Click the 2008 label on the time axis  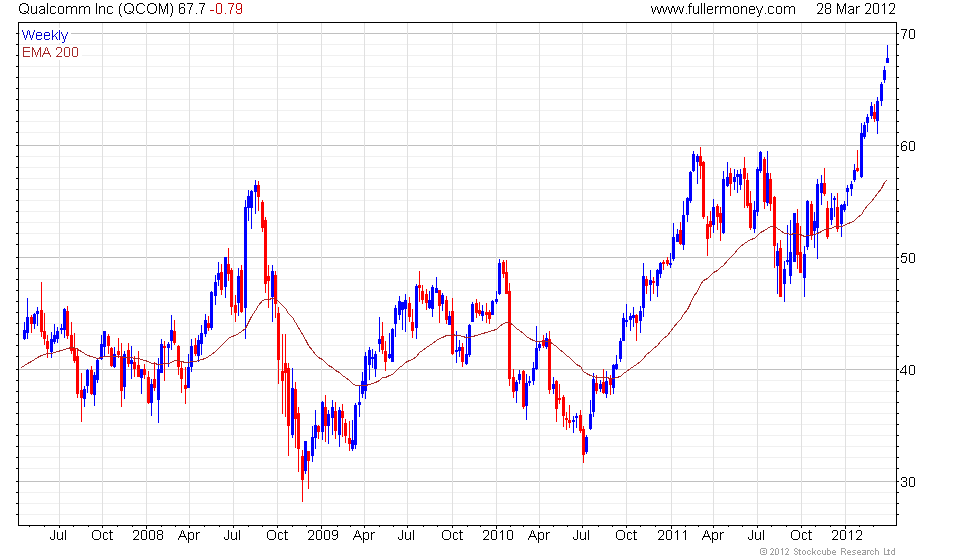(x=148, y=536)
